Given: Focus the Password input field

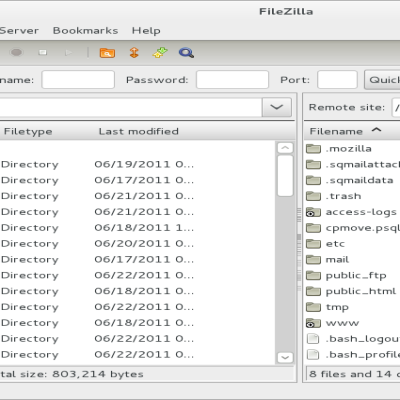Looking at the screenshot, I should pos(232,80).
